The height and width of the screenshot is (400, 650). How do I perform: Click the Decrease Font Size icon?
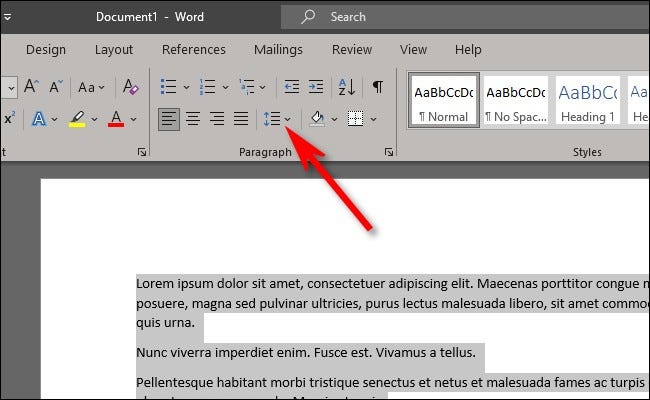[58, 87]
